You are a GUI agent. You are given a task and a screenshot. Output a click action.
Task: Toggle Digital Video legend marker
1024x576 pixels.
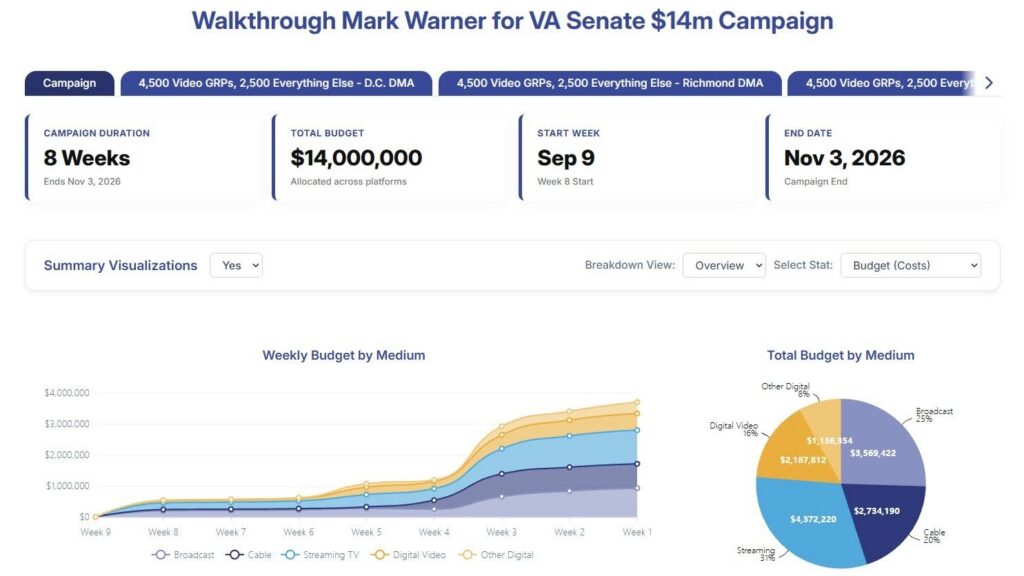pos(408,554)
